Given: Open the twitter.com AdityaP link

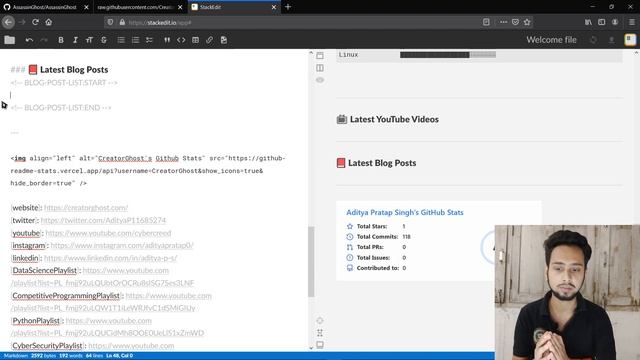Looking at the screenshot, I should coord(103,220).
